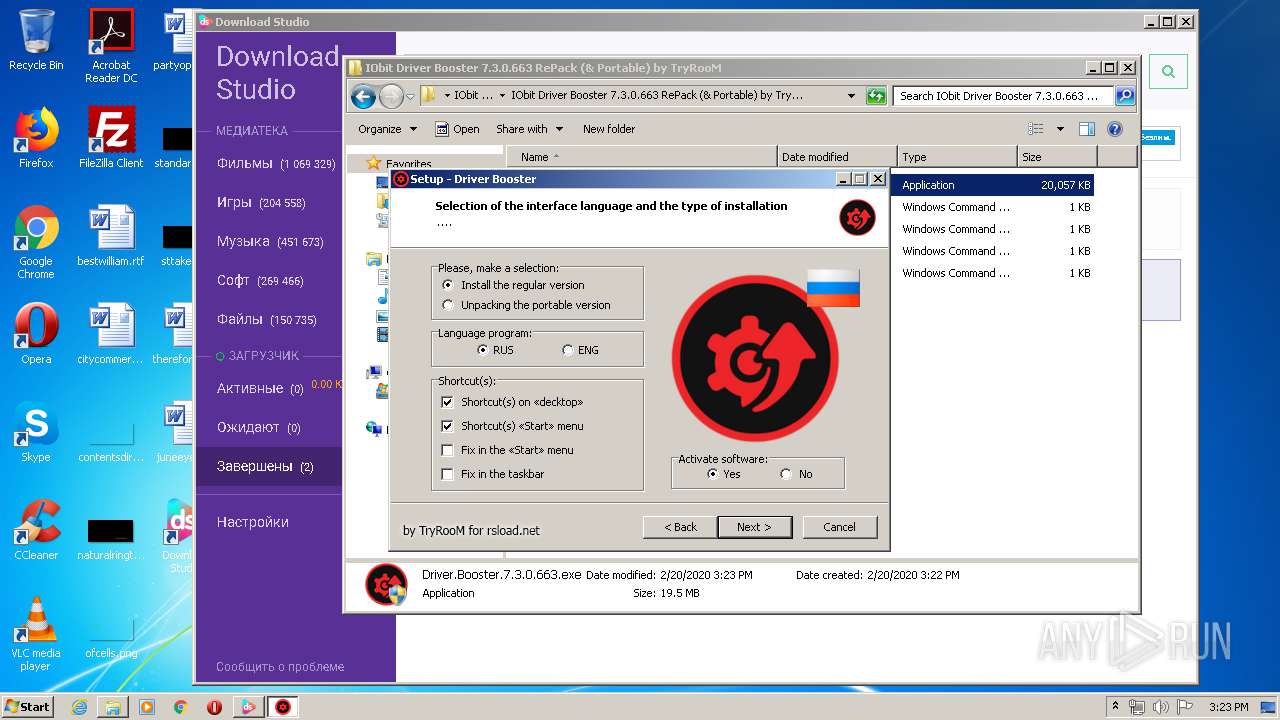Open Windows Media Player taskbar icon

click(147, 707)
